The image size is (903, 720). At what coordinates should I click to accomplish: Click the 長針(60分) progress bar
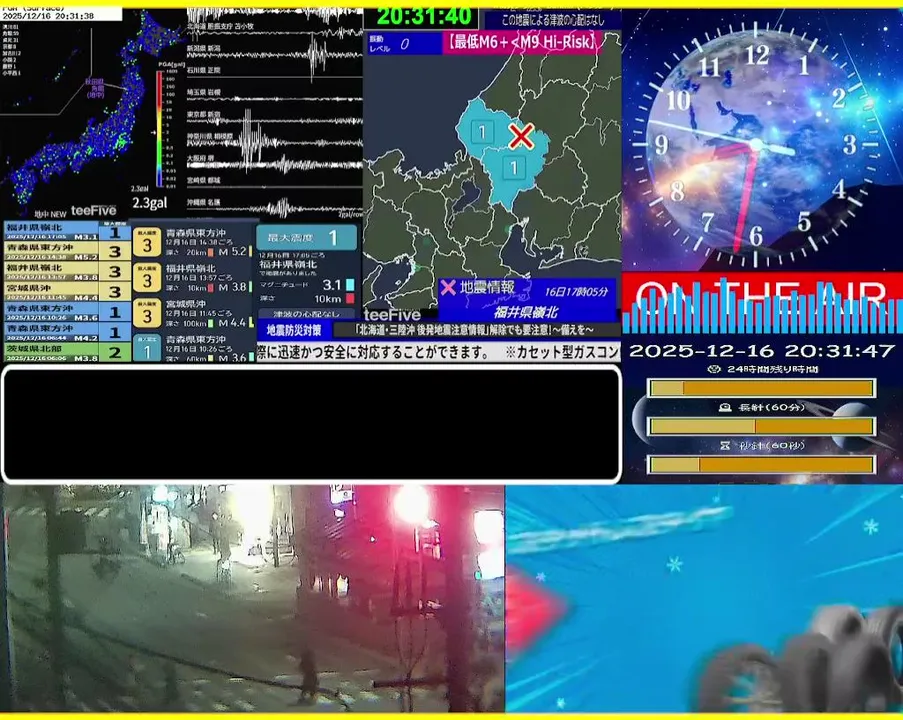[762, 426]
